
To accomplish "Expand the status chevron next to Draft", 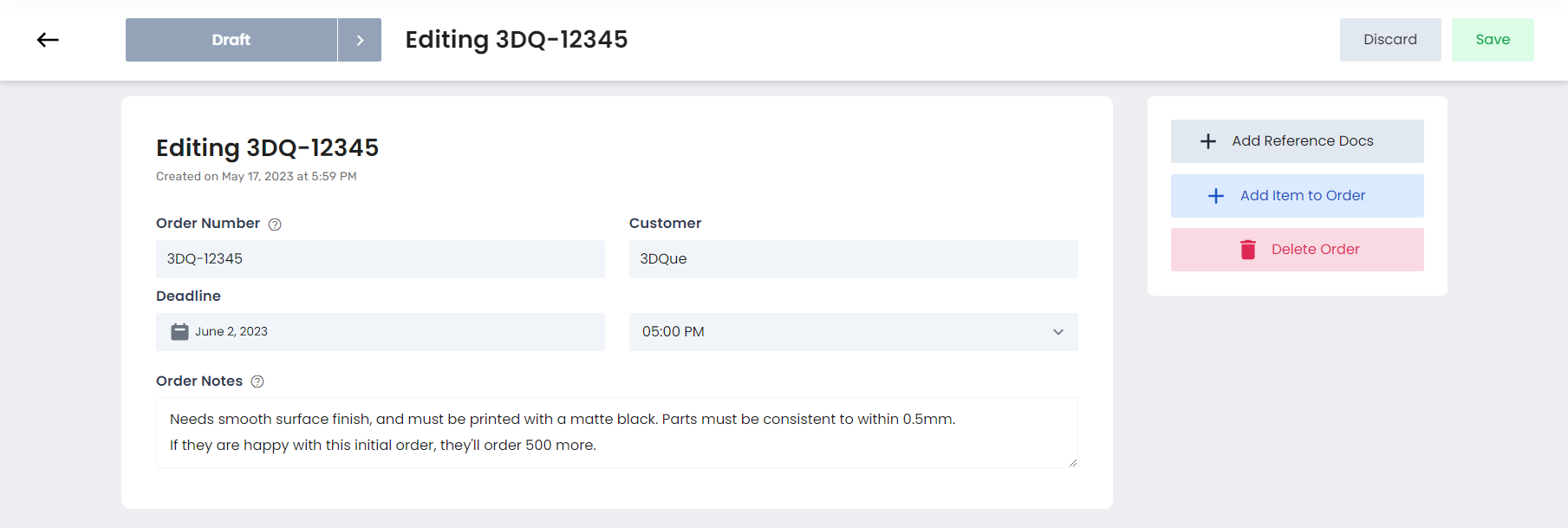I will pyautogui.click(x=360, y=40).
